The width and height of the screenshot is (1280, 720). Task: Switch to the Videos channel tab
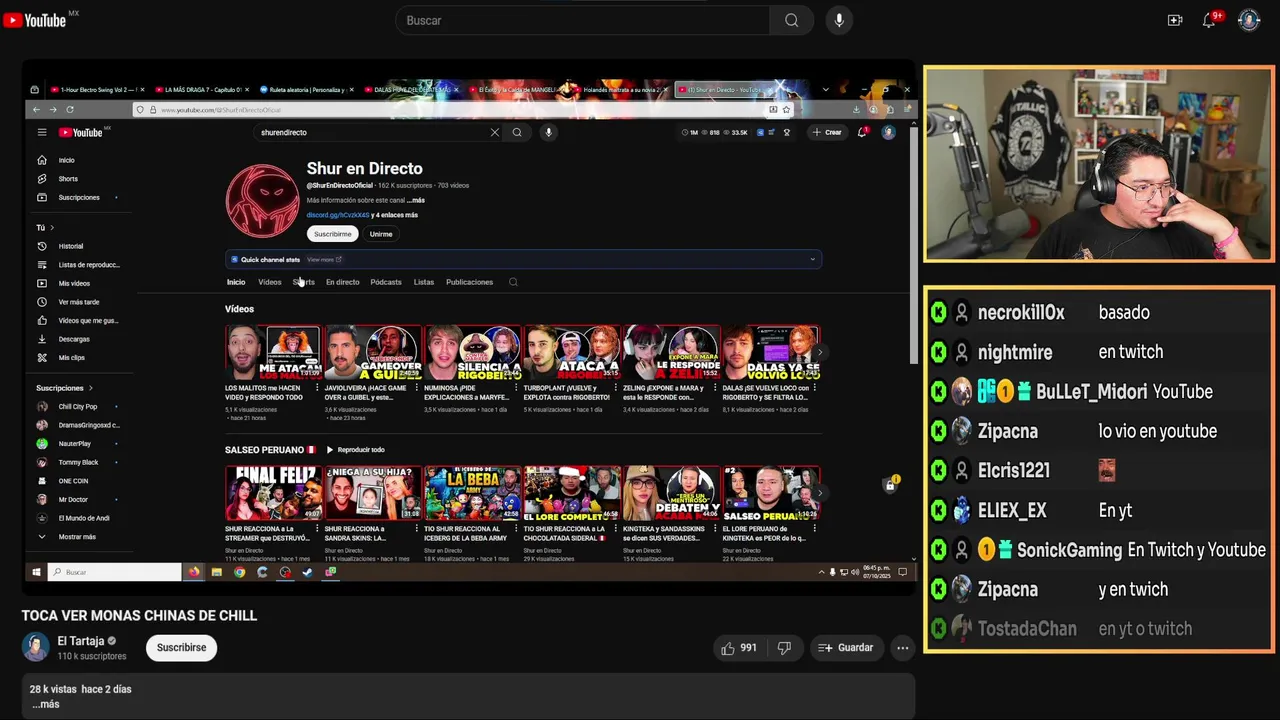[270, 282]
